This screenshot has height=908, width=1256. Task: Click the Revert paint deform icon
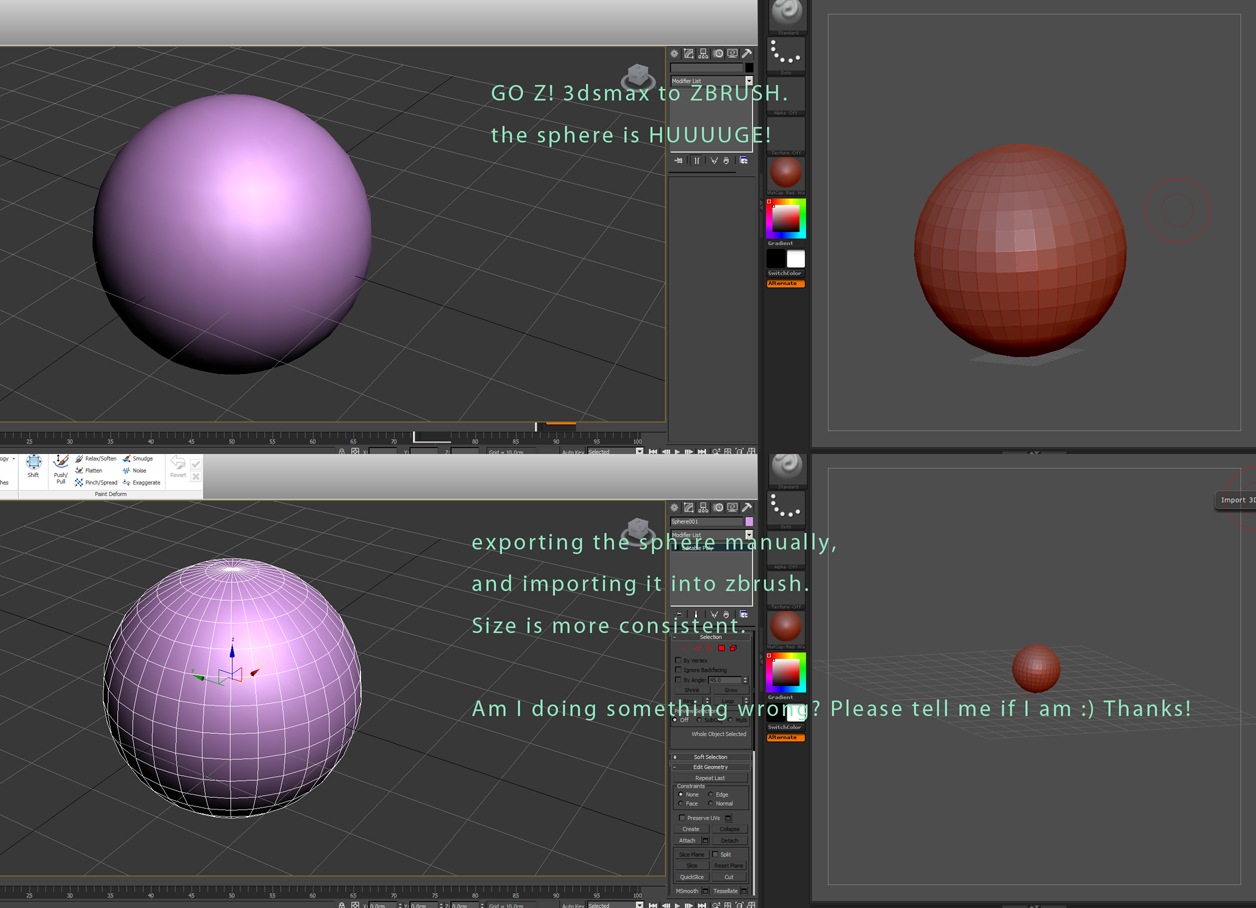pyautogui.click(x=178, y=466)
